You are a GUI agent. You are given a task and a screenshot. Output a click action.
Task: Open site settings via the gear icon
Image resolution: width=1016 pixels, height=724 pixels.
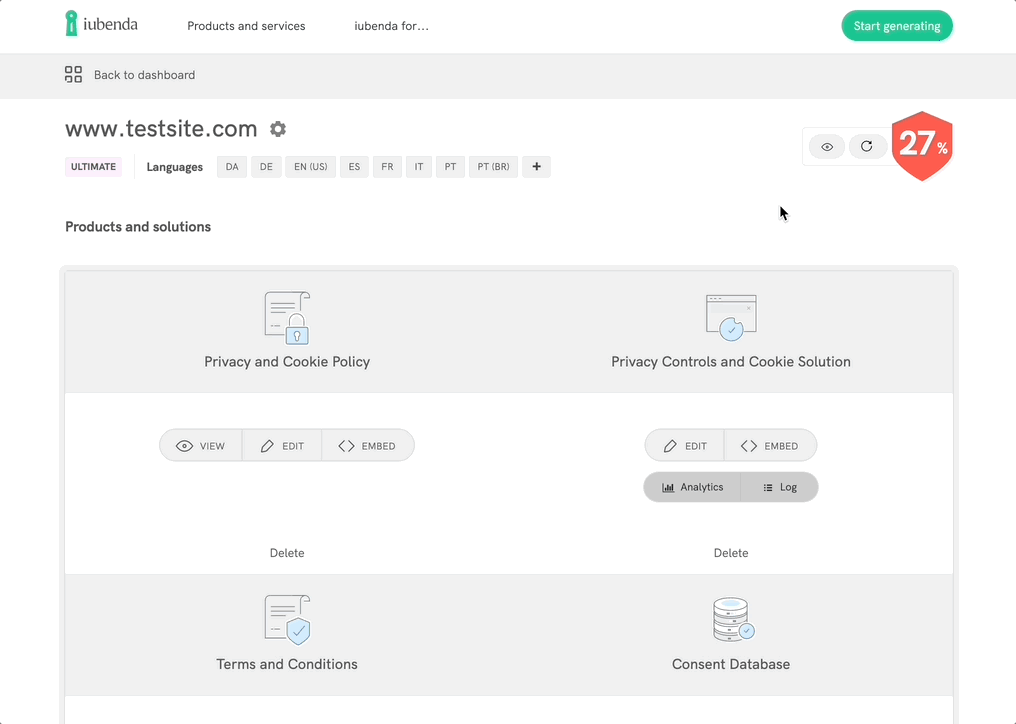[x=278, y=129]
